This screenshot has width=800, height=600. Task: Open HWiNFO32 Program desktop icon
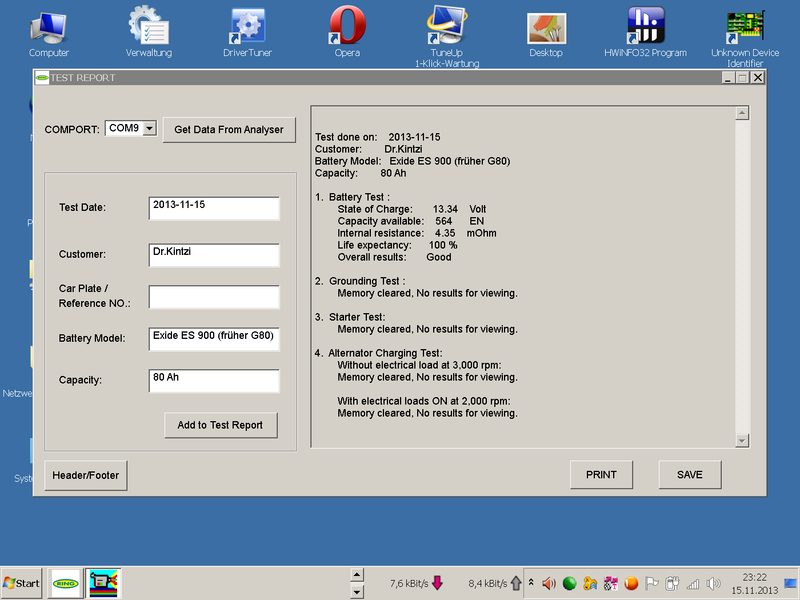(x=645, y=30)
